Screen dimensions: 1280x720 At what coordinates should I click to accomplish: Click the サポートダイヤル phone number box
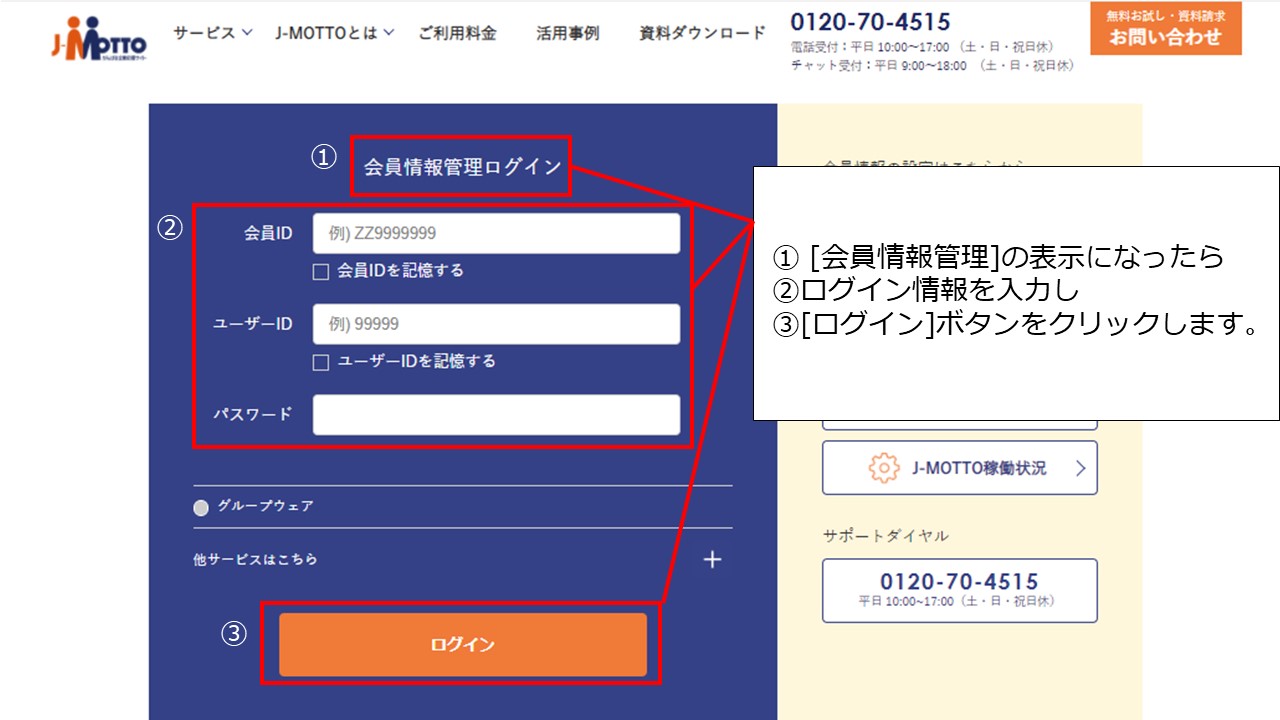[x=960, y=590]
